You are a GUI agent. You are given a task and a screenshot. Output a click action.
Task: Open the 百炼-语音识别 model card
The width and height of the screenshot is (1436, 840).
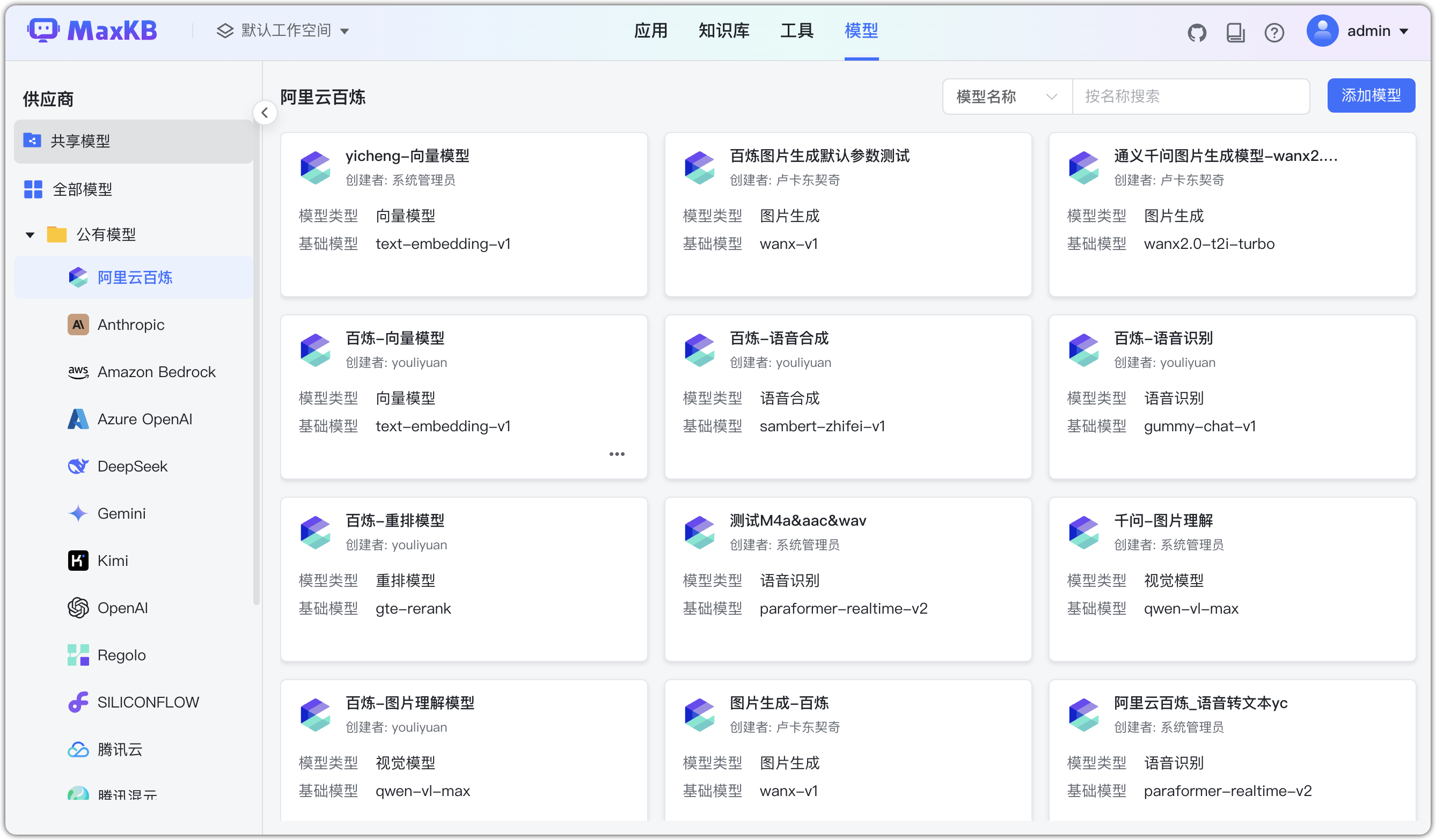(1232, 396)
